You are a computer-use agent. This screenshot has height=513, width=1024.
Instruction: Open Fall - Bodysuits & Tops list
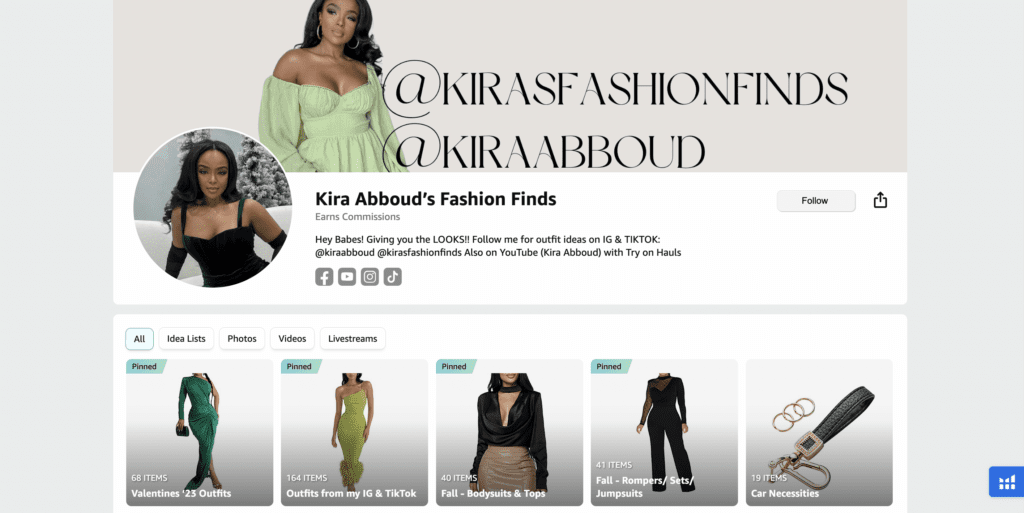509,433
